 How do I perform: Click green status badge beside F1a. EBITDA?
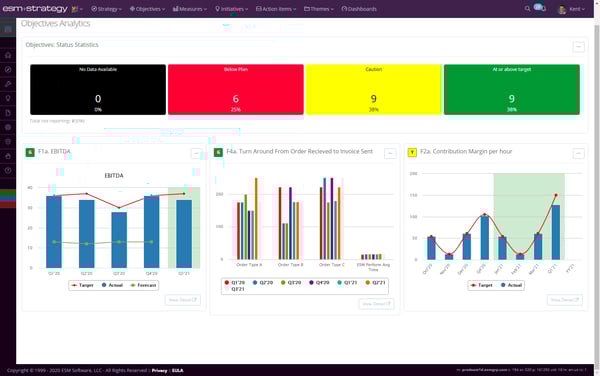point(30,152)
